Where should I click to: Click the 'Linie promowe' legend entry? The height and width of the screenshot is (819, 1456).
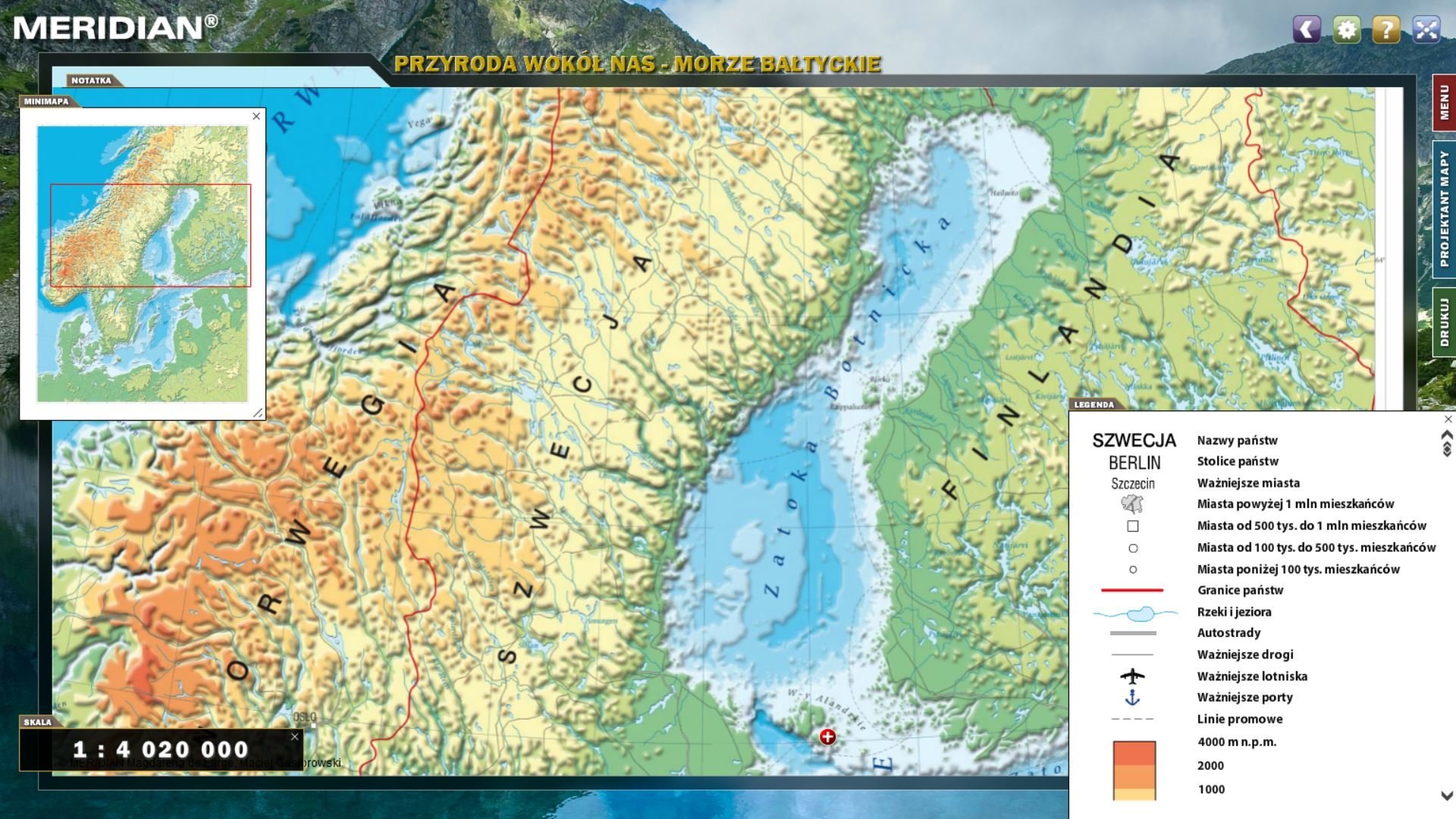tap(1240, 719)
